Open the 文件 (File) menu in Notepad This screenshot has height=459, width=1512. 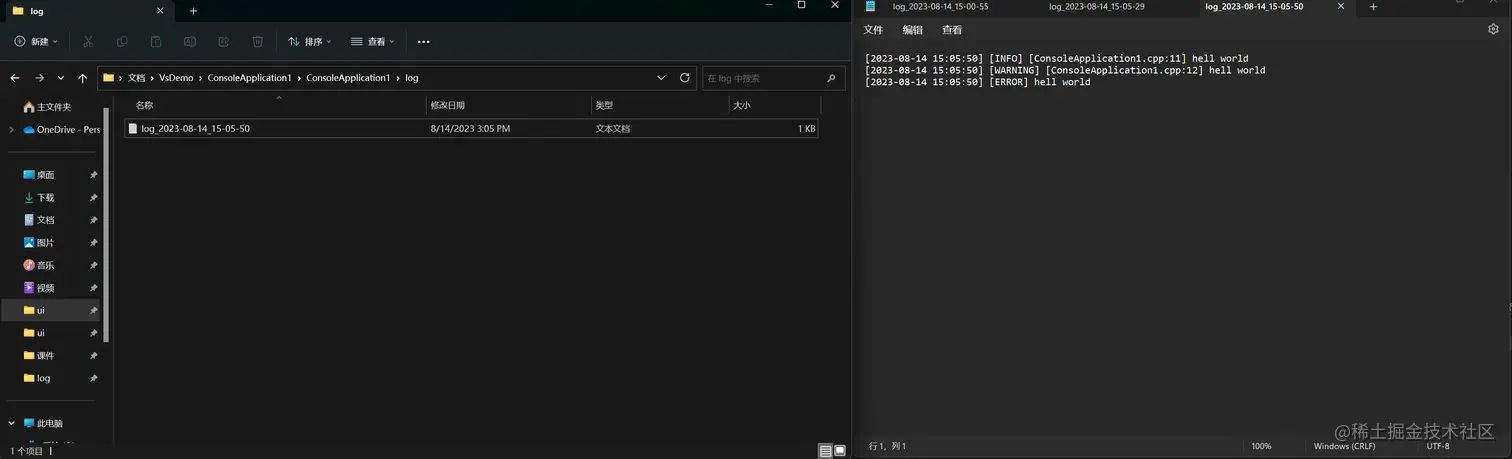[x=873, y=30]
